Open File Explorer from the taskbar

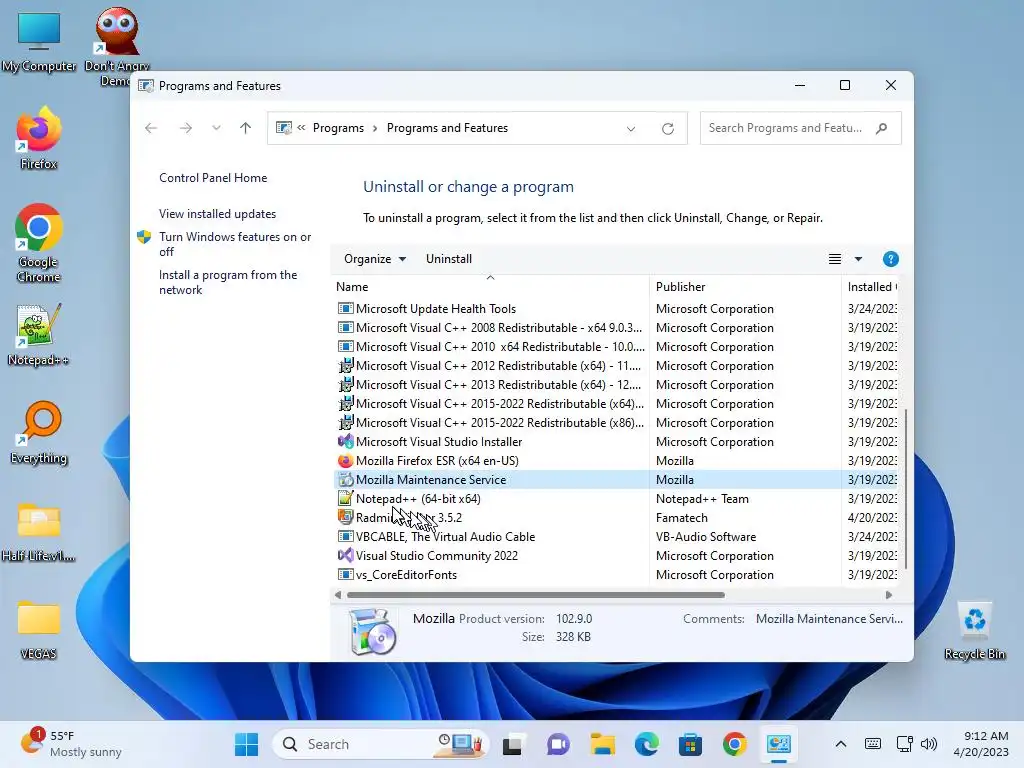click(x=603, y=744)
